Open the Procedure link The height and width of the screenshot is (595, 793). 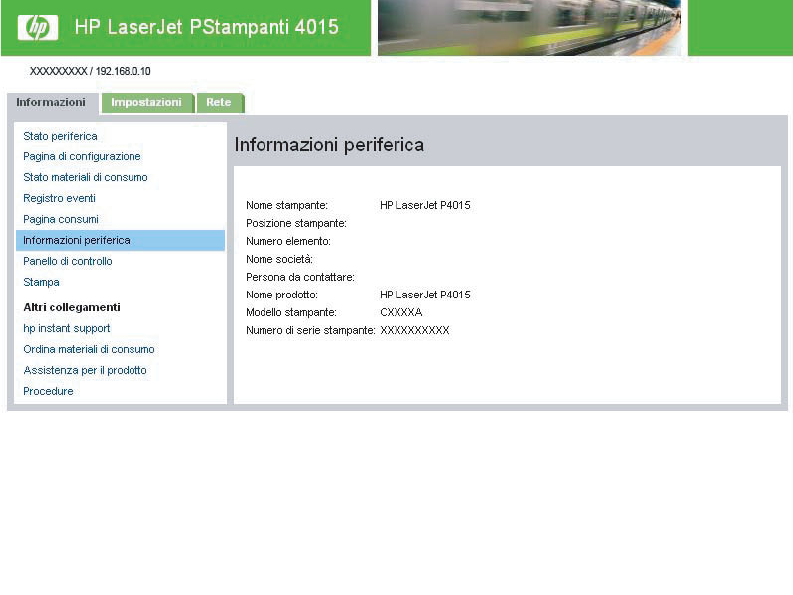pyautogui.click(x=49, y=391)
